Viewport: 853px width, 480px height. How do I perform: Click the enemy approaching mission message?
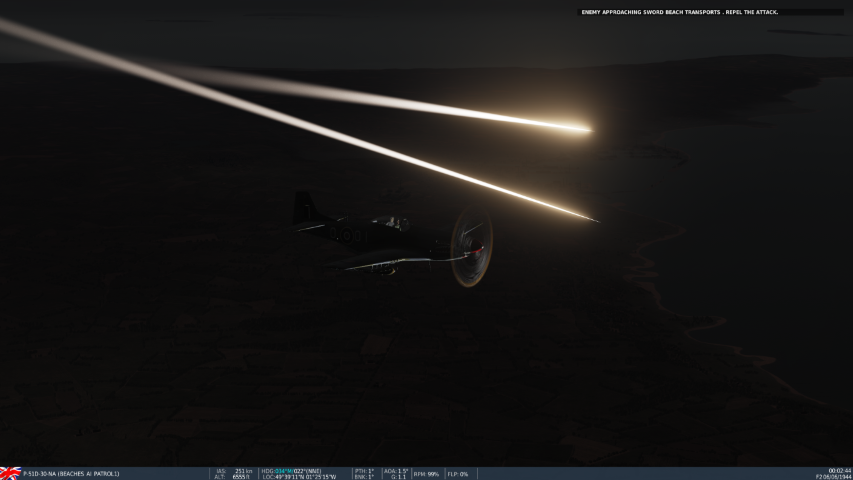[x=679, y=12]
